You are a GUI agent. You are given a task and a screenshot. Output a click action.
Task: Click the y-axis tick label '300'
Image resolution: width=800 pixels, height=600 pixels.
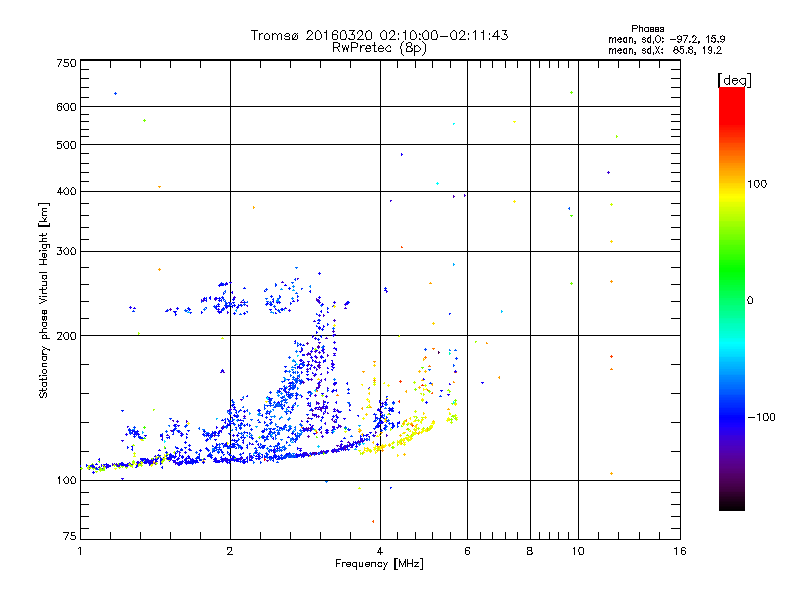(66, 252)
